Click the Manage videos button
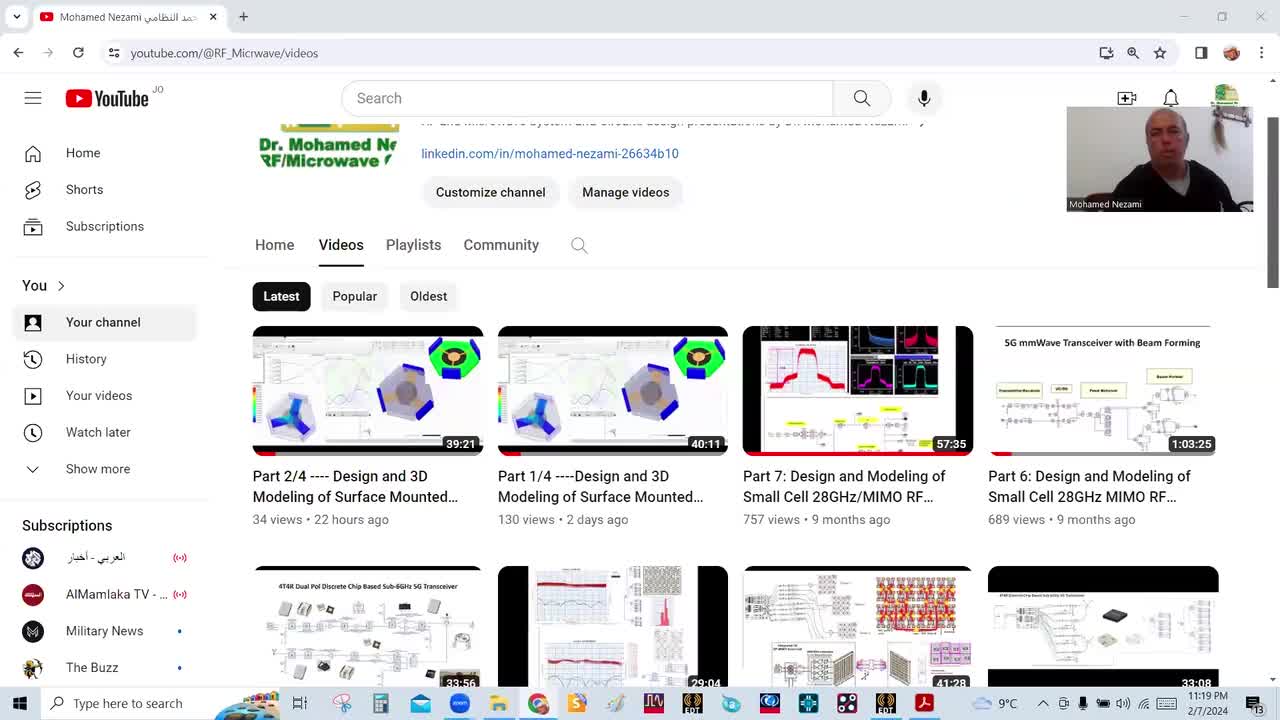1280x720 pixels. [626, 192]
